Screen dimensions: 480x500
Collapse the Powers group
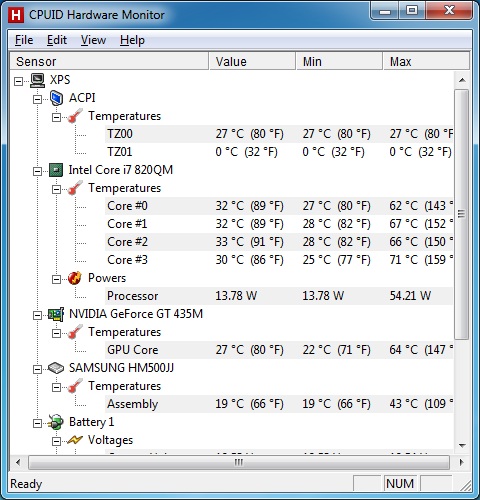(57, 279)
